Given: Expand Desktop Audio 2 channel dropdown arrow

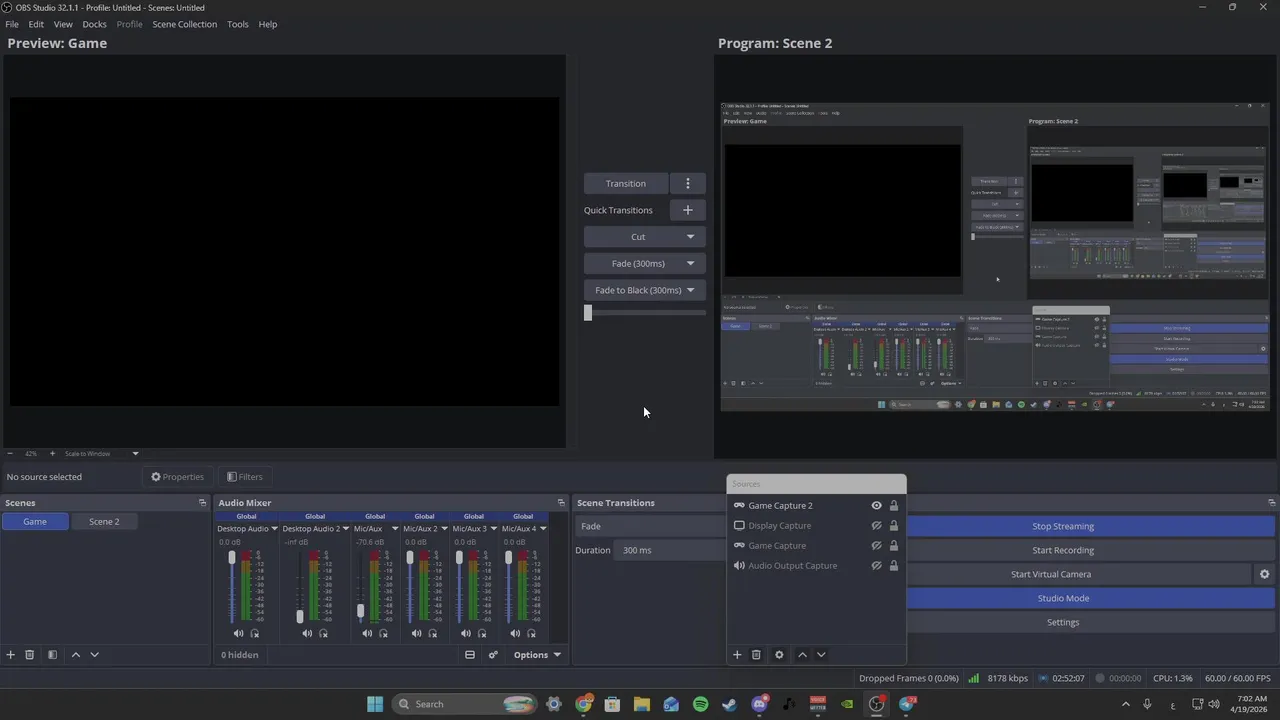Looking at the screenshot, I should (346, 529).
